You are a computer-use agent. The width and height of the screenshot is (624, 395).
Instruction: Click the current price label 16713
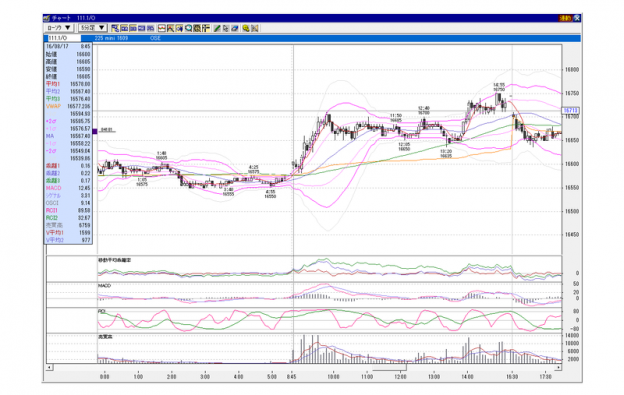pos(571,110)
